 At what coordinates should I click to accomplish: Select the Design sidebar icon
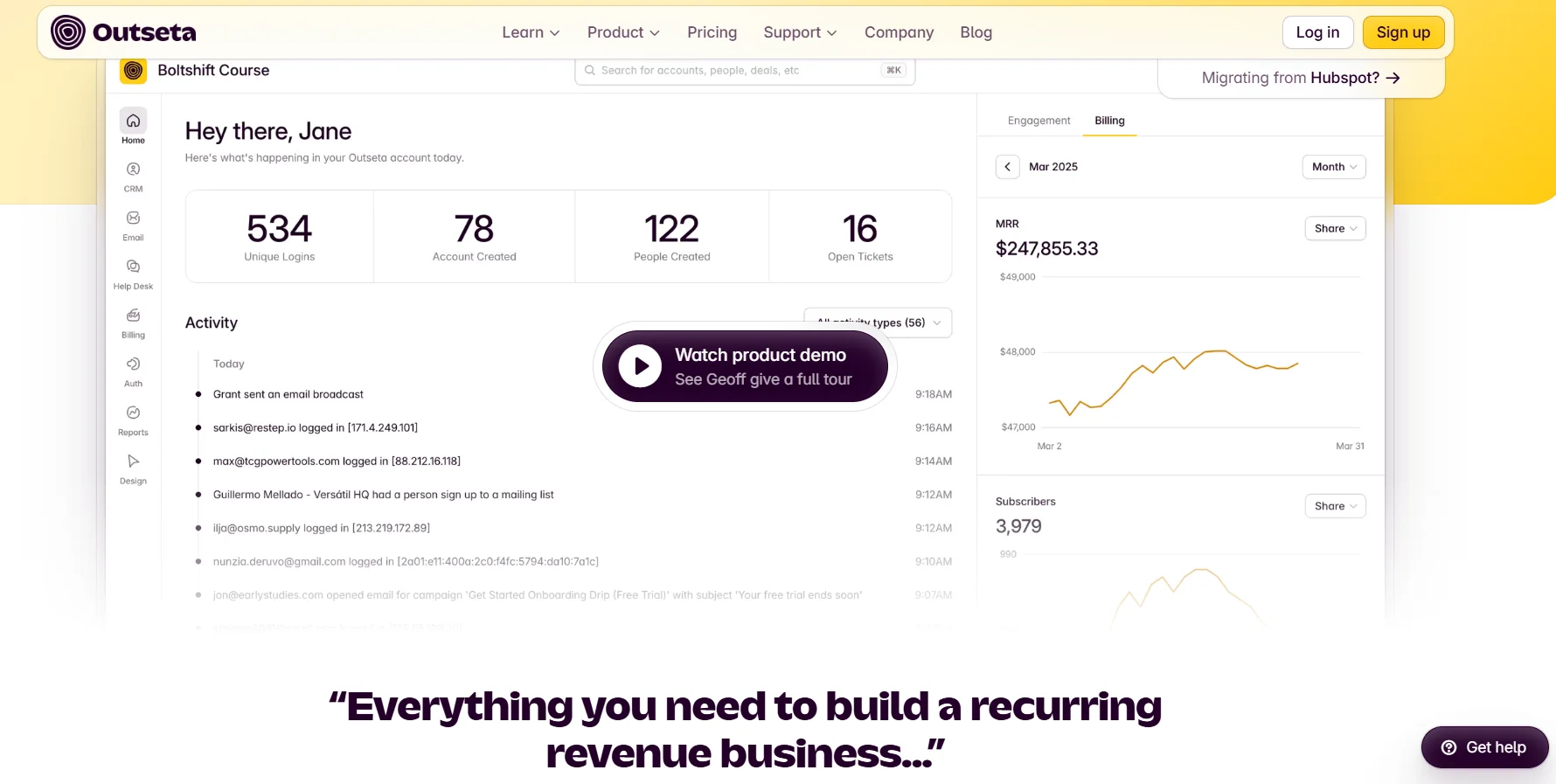click(x=133, y=461)
